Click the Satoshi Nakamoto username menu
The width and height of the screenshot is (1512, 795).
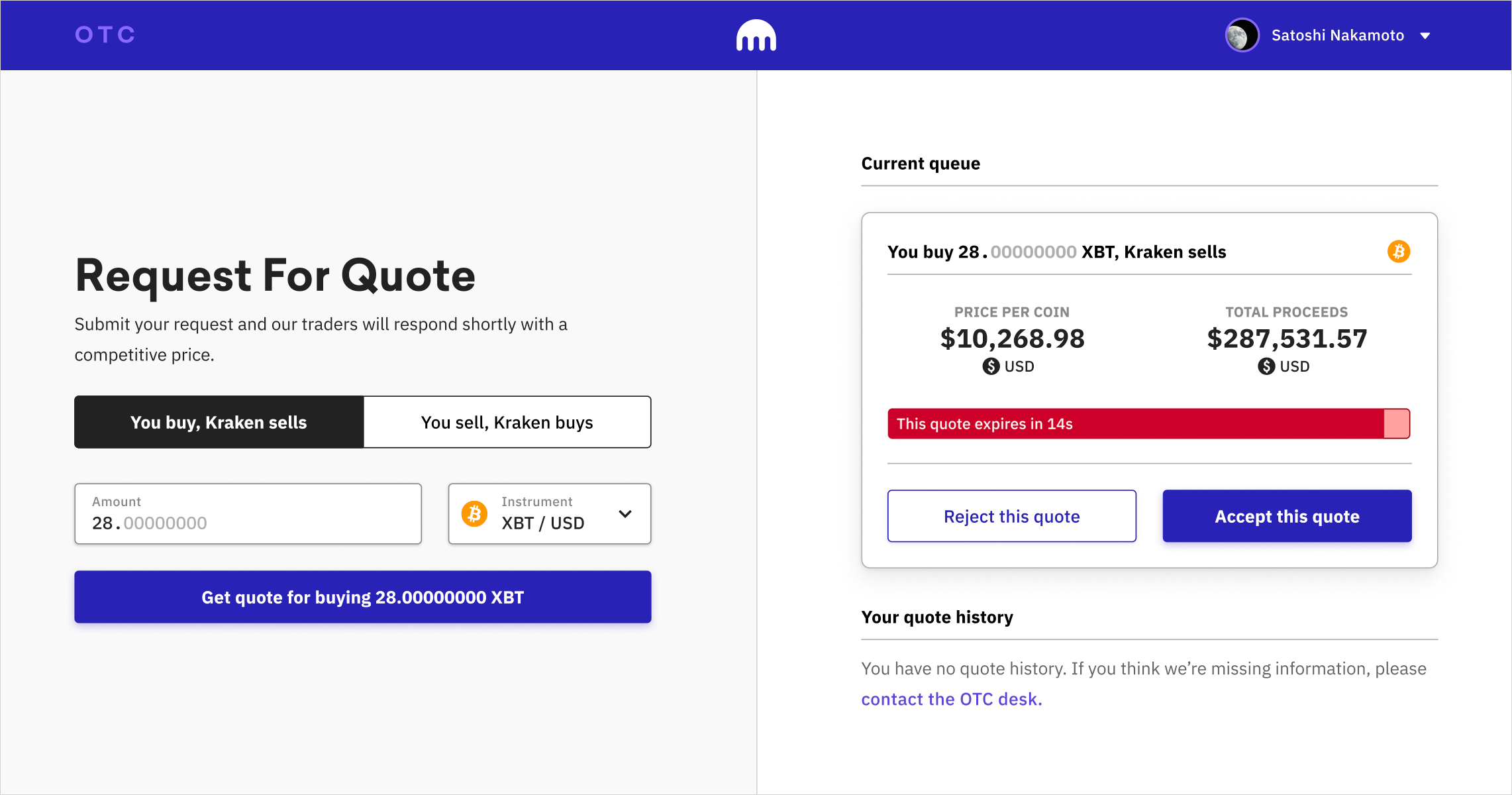click(1338, 35)
